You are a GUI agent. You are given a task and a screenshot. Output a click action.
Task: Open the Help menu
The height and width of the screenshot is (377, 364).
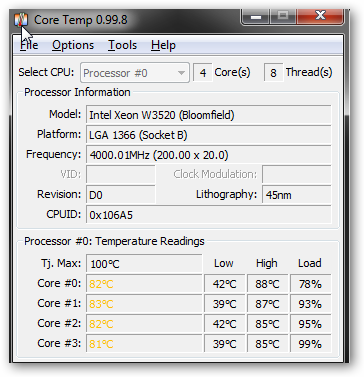[x=163, y=45]
